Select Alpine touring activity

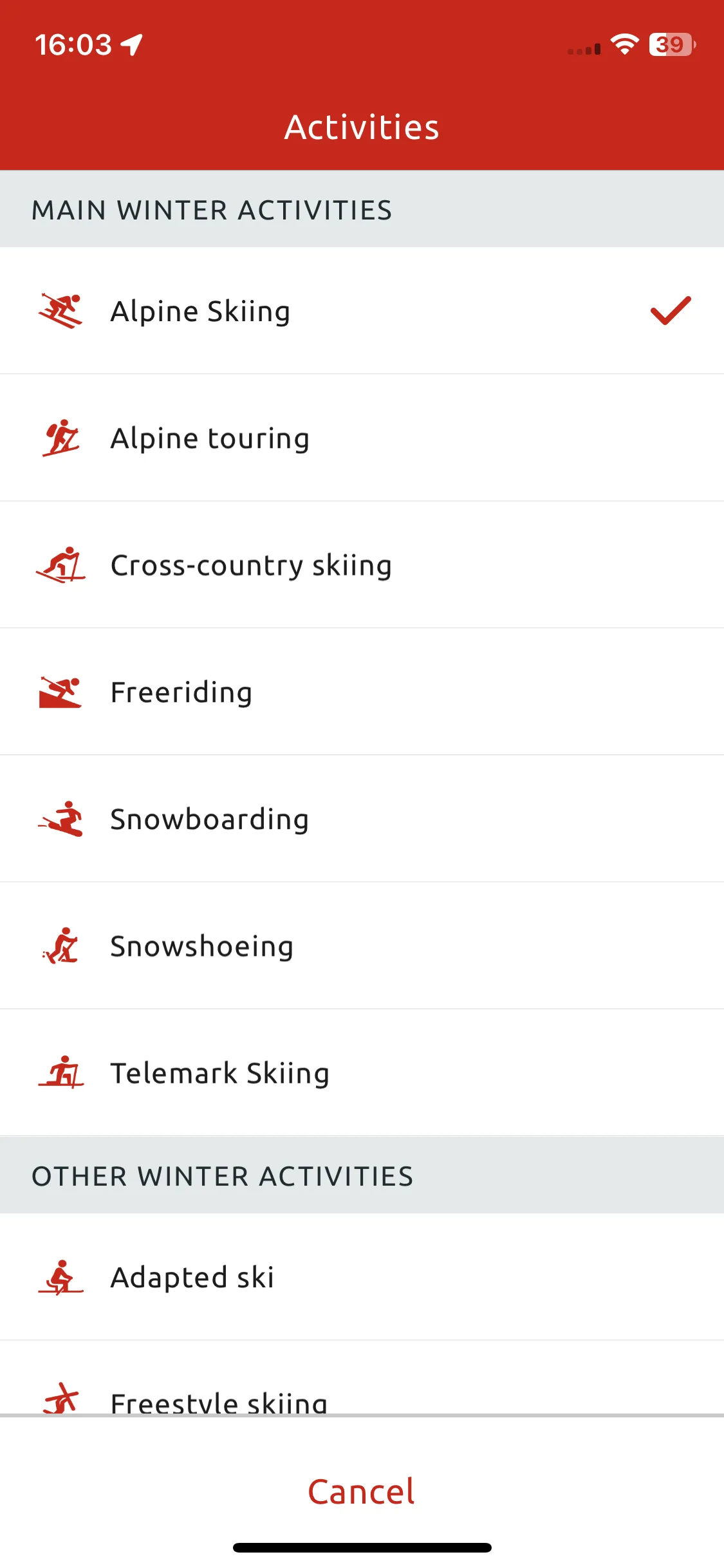362,438
